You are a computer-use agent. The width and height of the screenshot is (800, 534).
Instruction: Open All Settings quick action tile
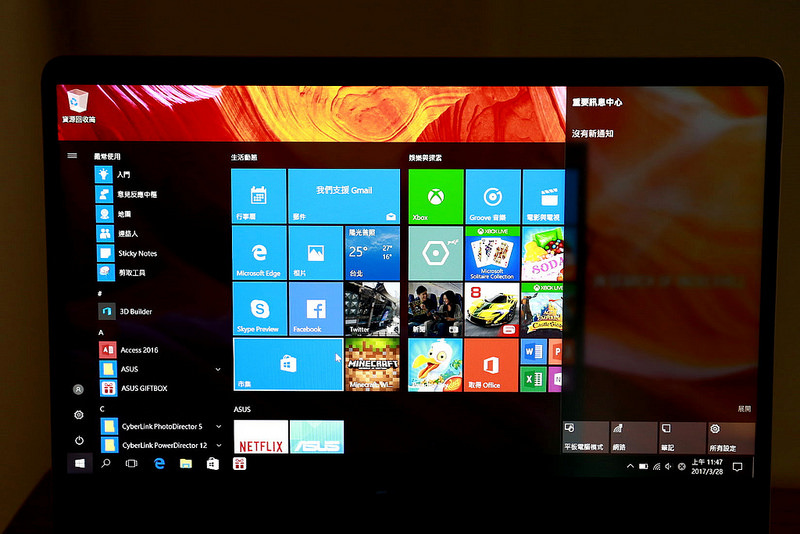pos(731,438)
